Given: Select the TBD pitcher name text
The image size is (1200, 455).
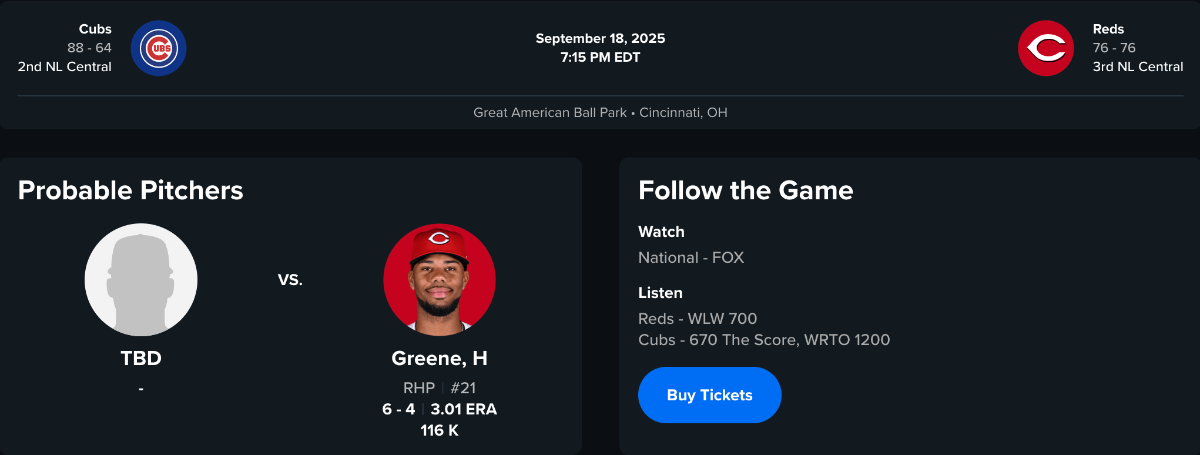Looking at the screenshot, I should (141, 358).
